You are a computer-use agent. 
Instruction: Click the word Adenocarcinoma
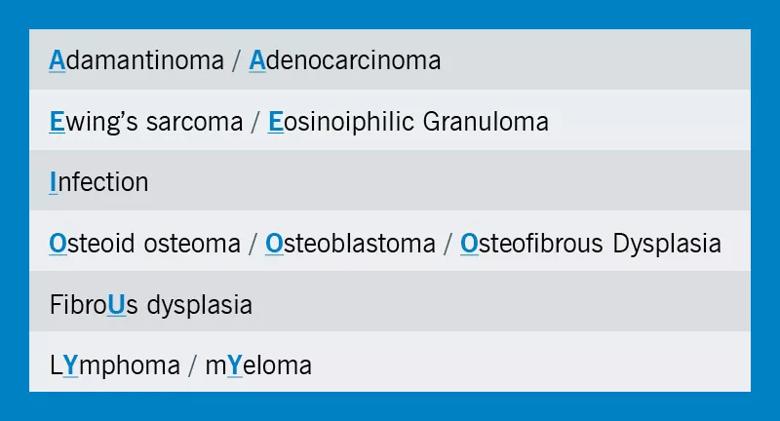[345, 61]
